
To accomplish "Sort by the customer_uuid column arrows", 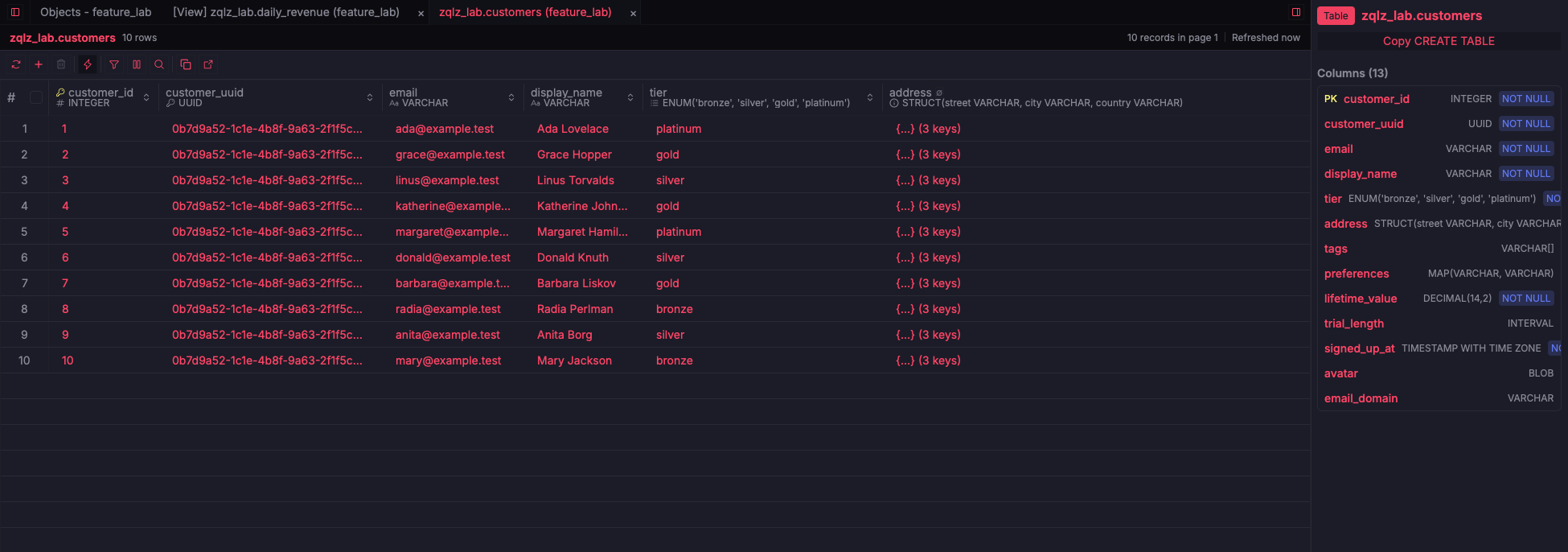I will pos(370,97).
